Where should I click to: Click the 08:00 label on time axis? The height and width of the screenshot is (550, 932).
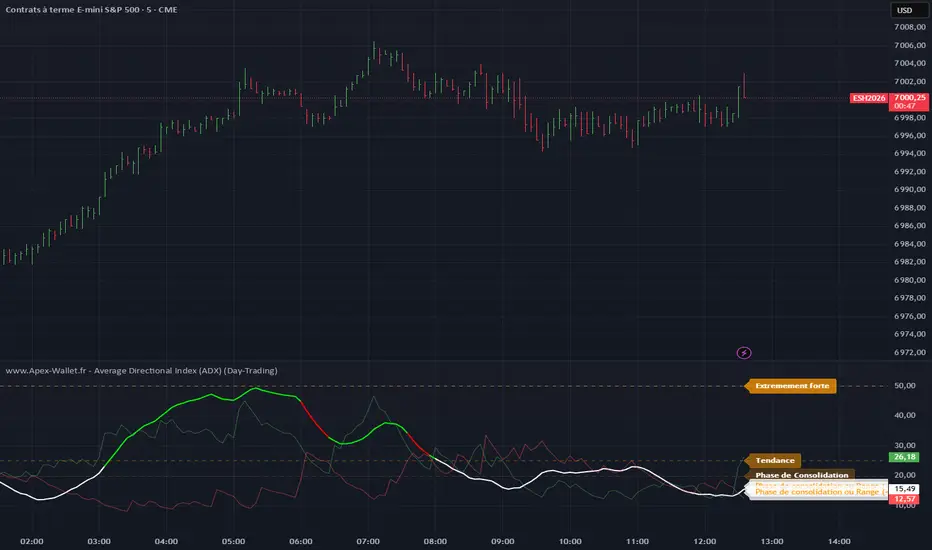tap(435, 541)
